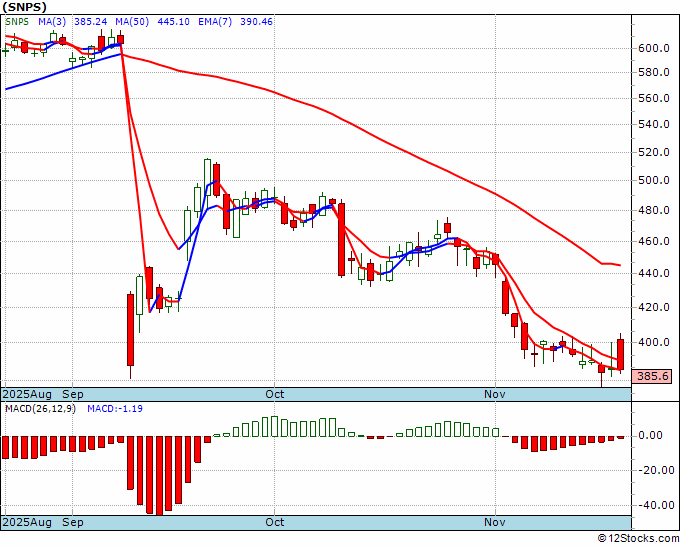680x546 pixels.
Task: Click the 500.0 price axis label
Action: point(654,180)
